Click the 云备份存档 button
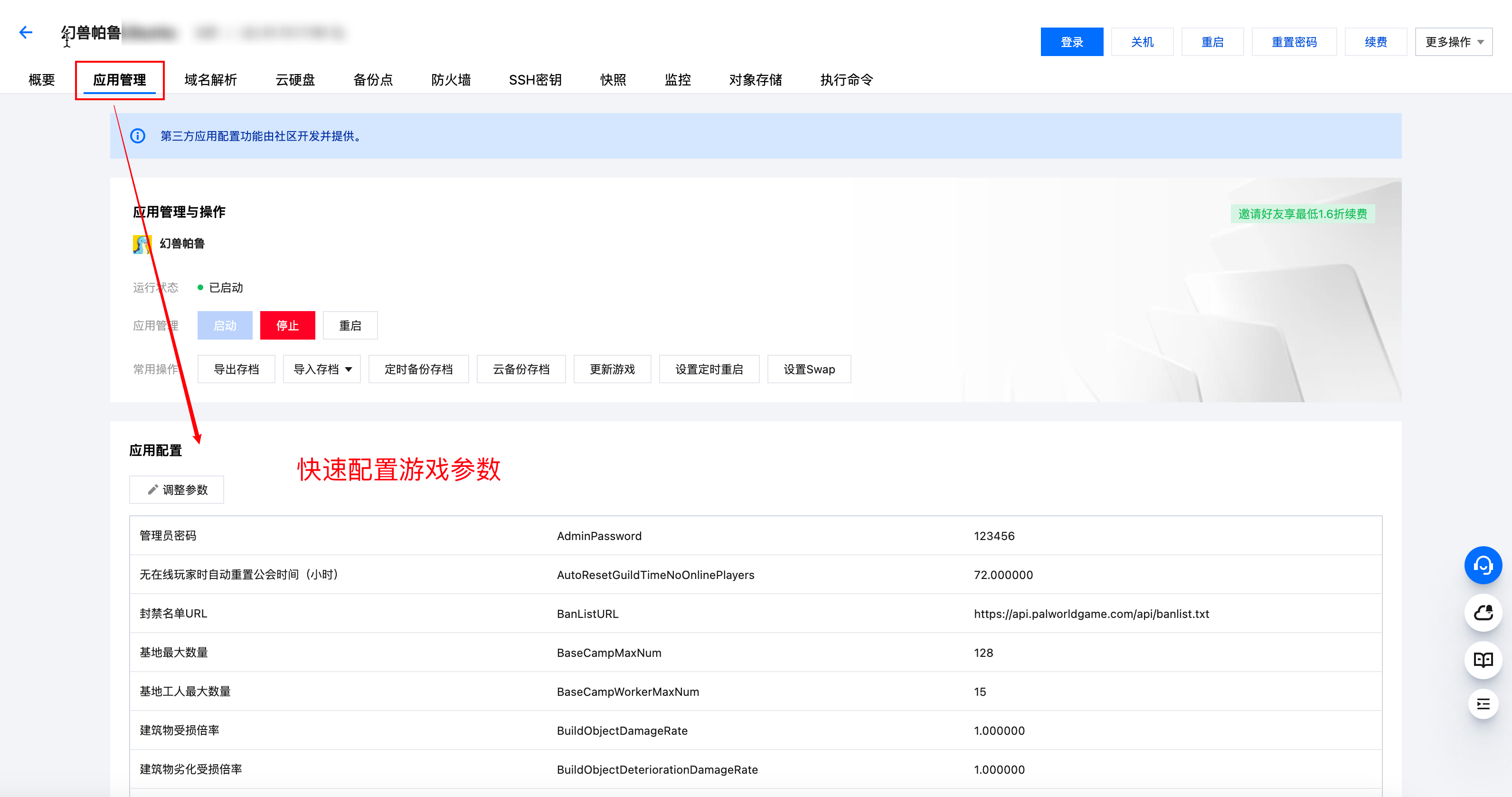The height and width of the screenshot is (797, 1512). [520, 369]
